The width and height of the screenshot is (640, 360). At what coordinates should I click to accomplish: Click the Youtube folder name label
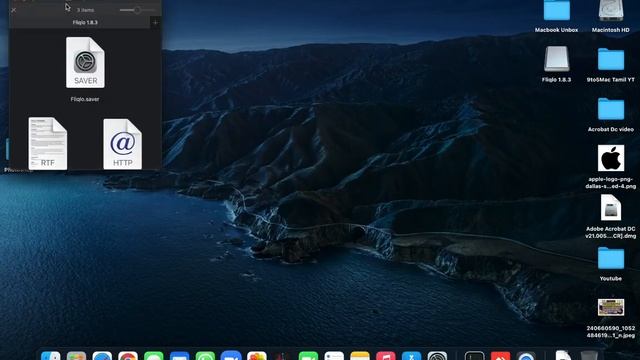tap(611, 279)
